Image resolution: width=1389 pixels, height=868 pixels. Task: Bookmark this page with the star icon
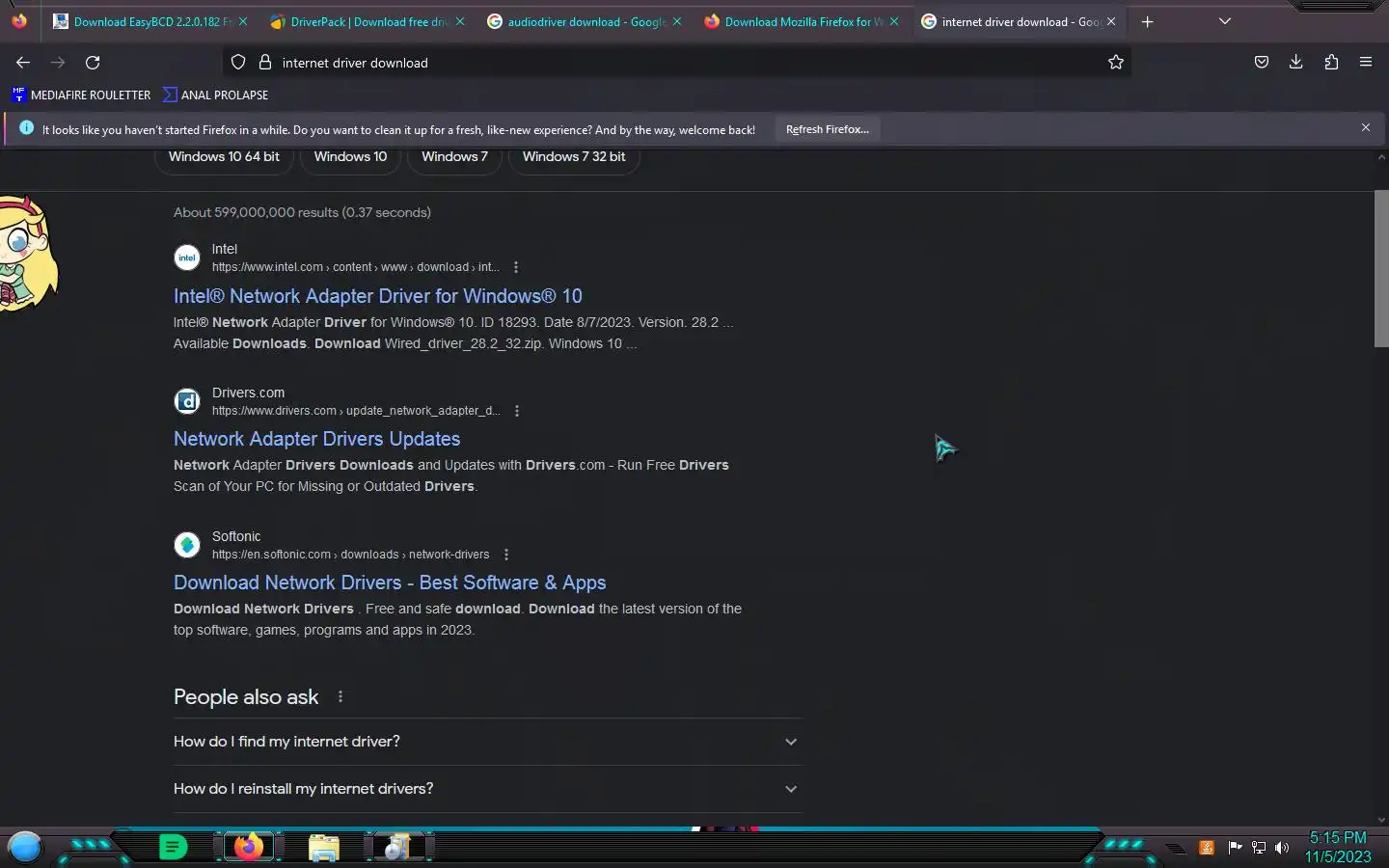[x=1116, y=63]
